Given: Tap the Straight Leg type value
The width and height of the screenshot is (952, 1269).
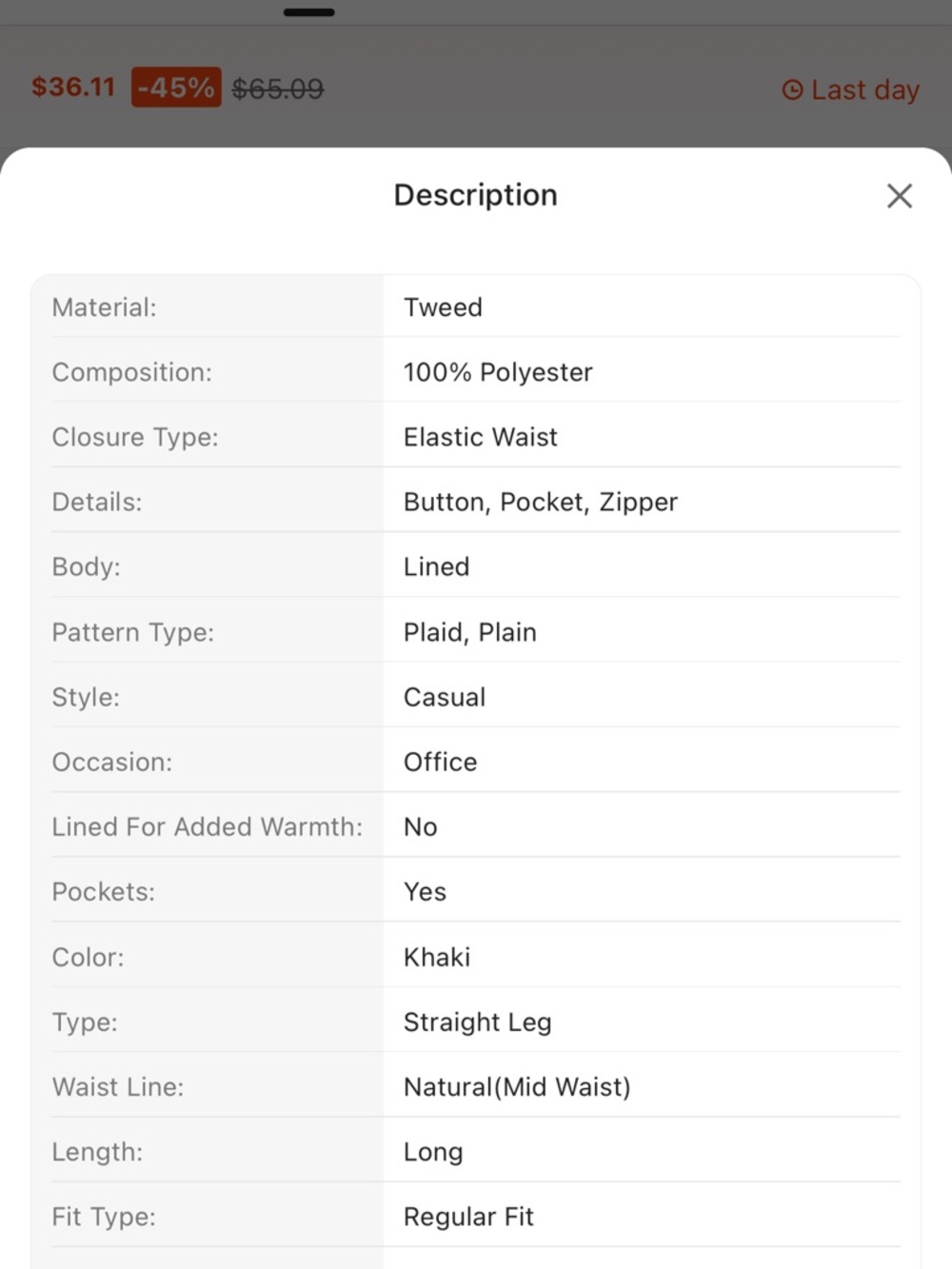Looking at the screenshot, I should point(478,1021).
